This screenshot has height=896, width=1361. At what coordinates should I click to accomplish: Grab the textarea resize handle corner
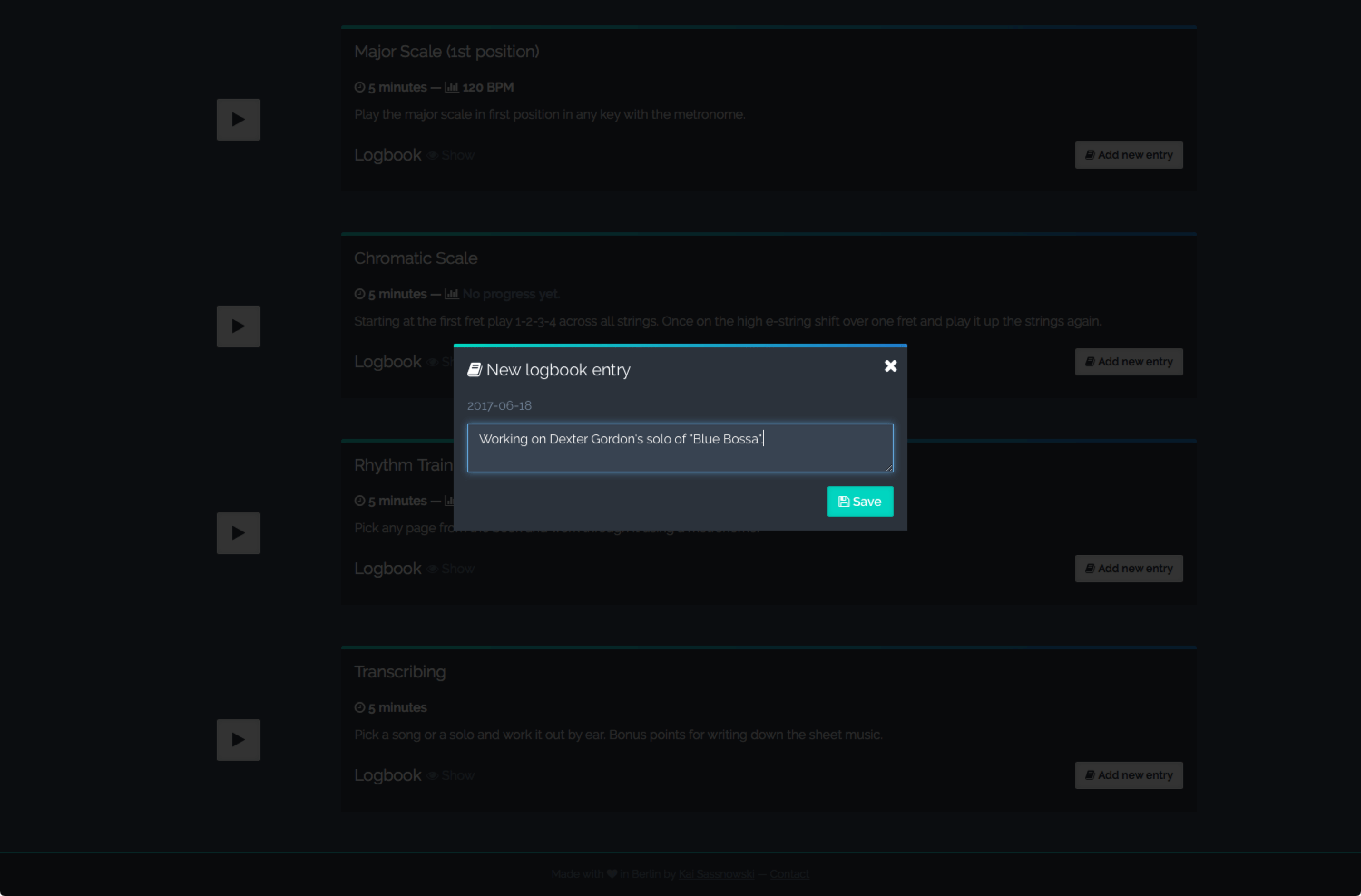pos(889,467)
